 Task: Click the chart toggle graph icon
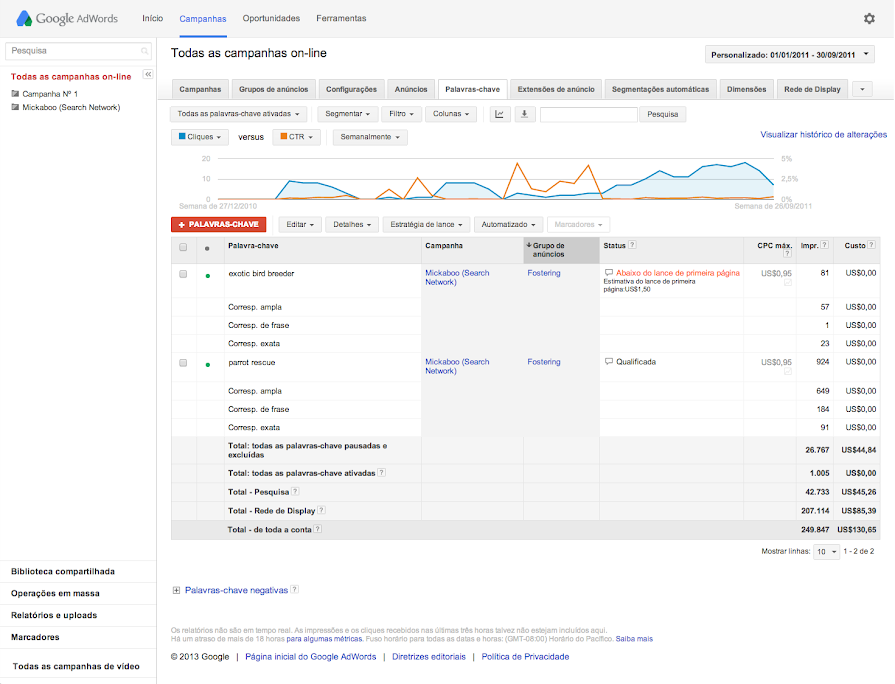click(x=500, y=114)
